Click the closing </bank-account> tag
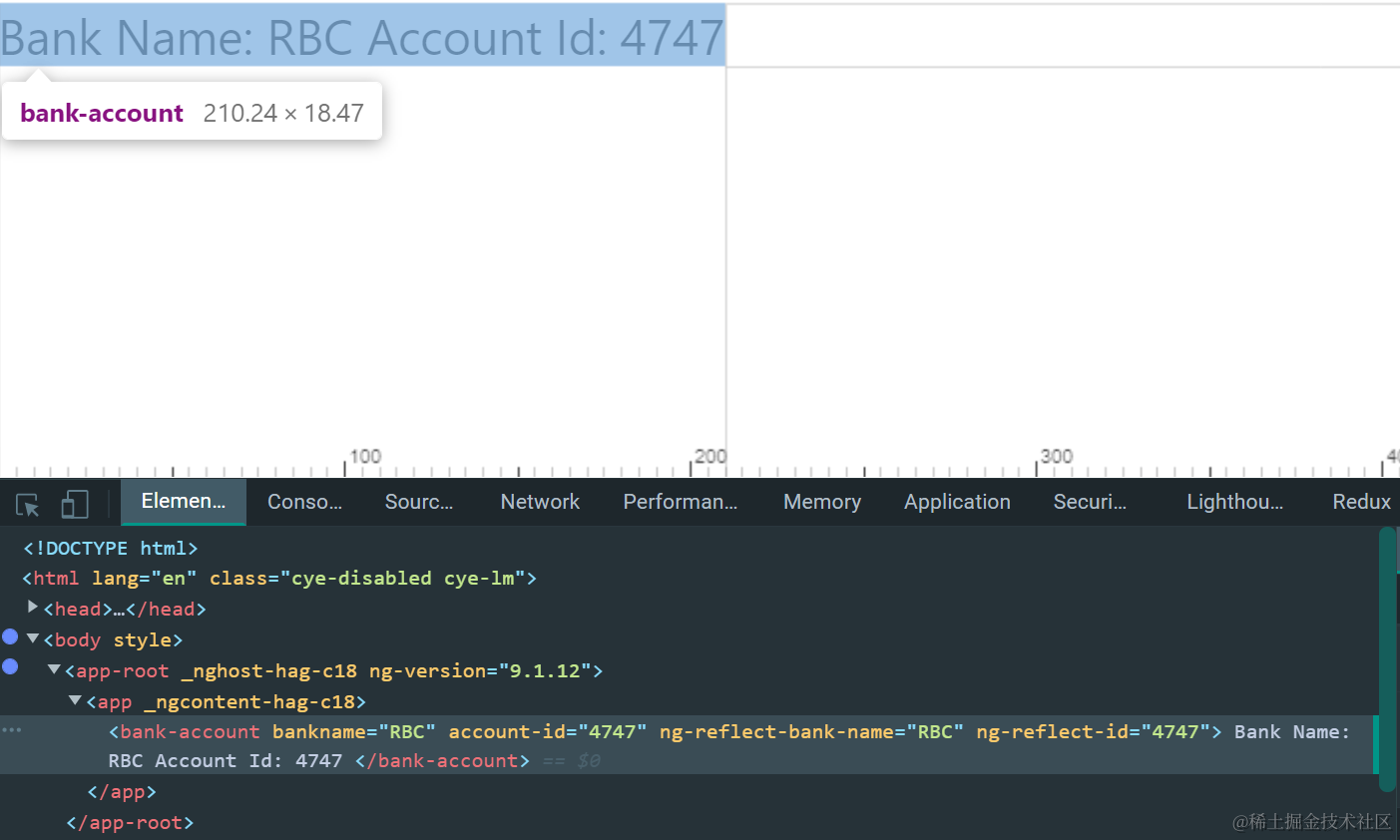The height and width of the screenshot is (840, 1400). click(442, 760)
